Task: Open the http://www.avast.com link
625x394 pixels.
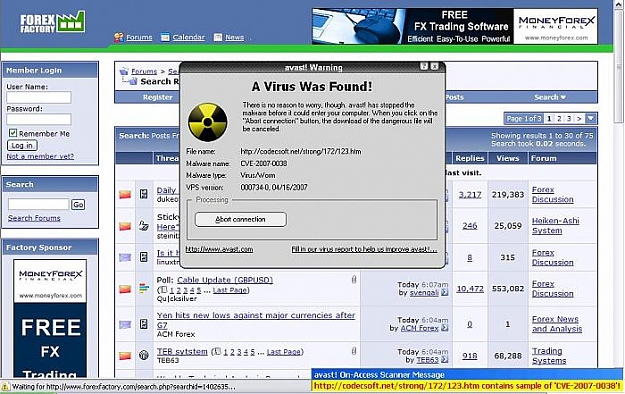Action: click(x=219, y=249)
